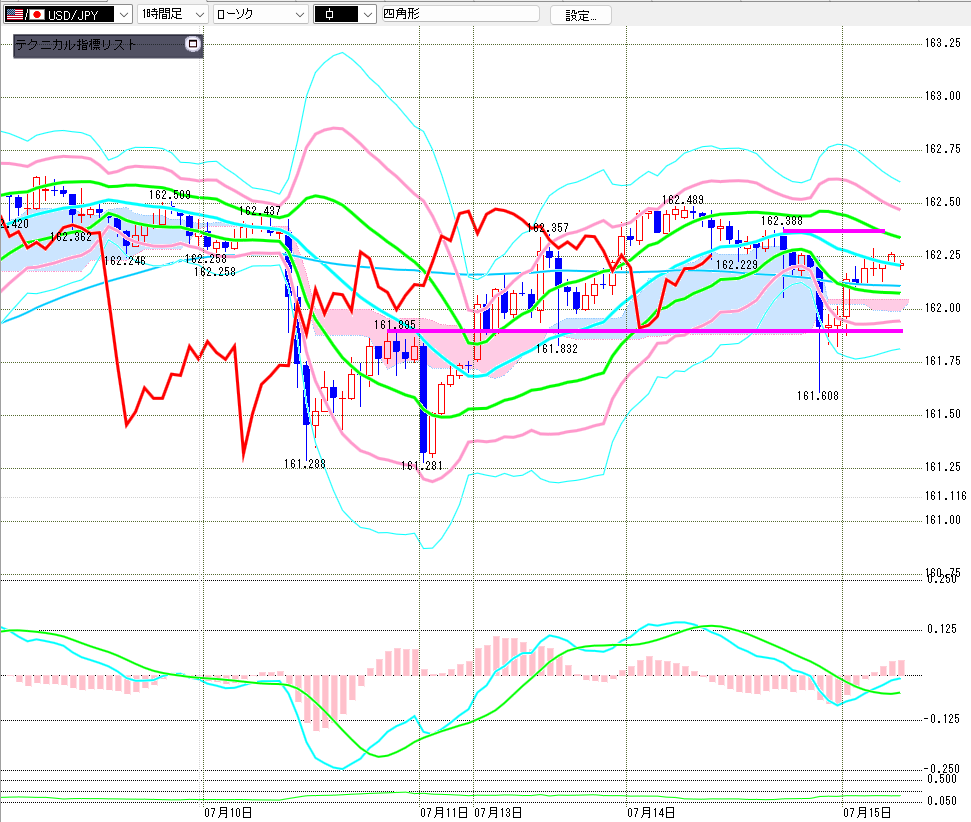Click the 162.362 price label

coord(71,237)
